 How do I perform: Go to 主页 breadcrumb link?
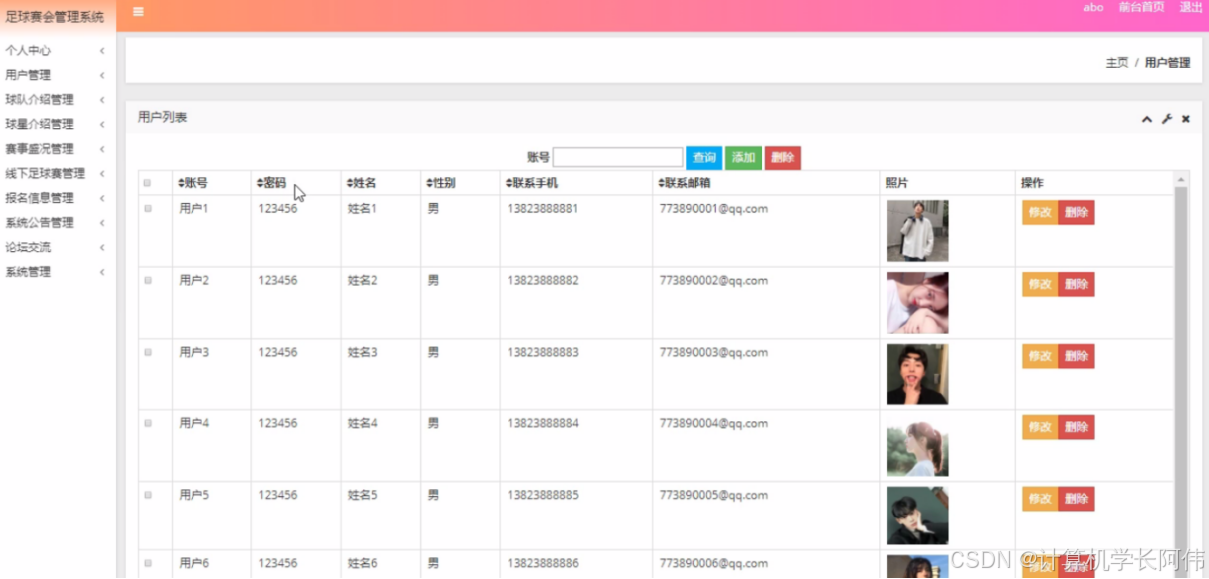[x=1116, y=62]
